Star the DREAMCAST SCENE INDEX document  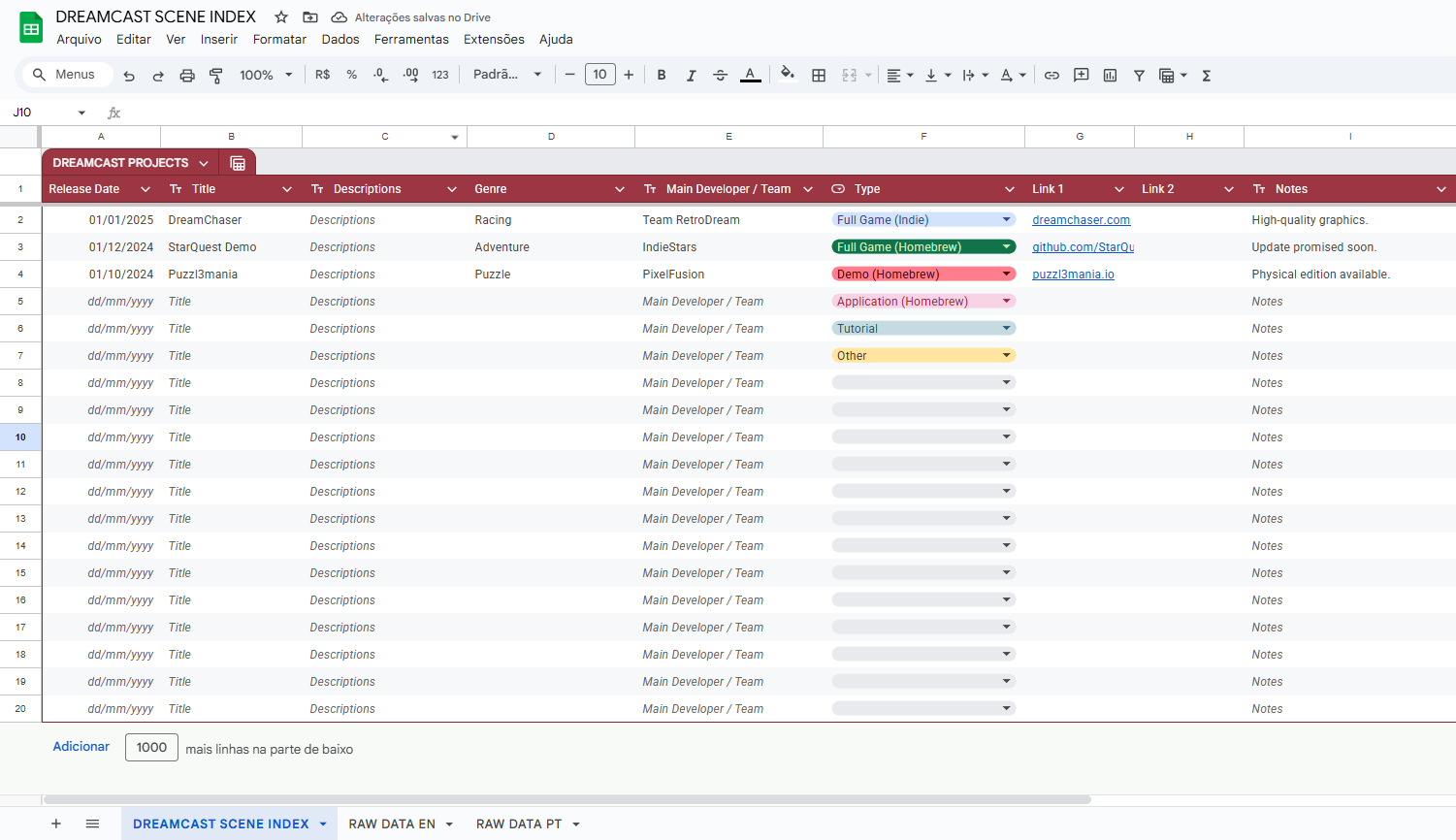(281, 16)
